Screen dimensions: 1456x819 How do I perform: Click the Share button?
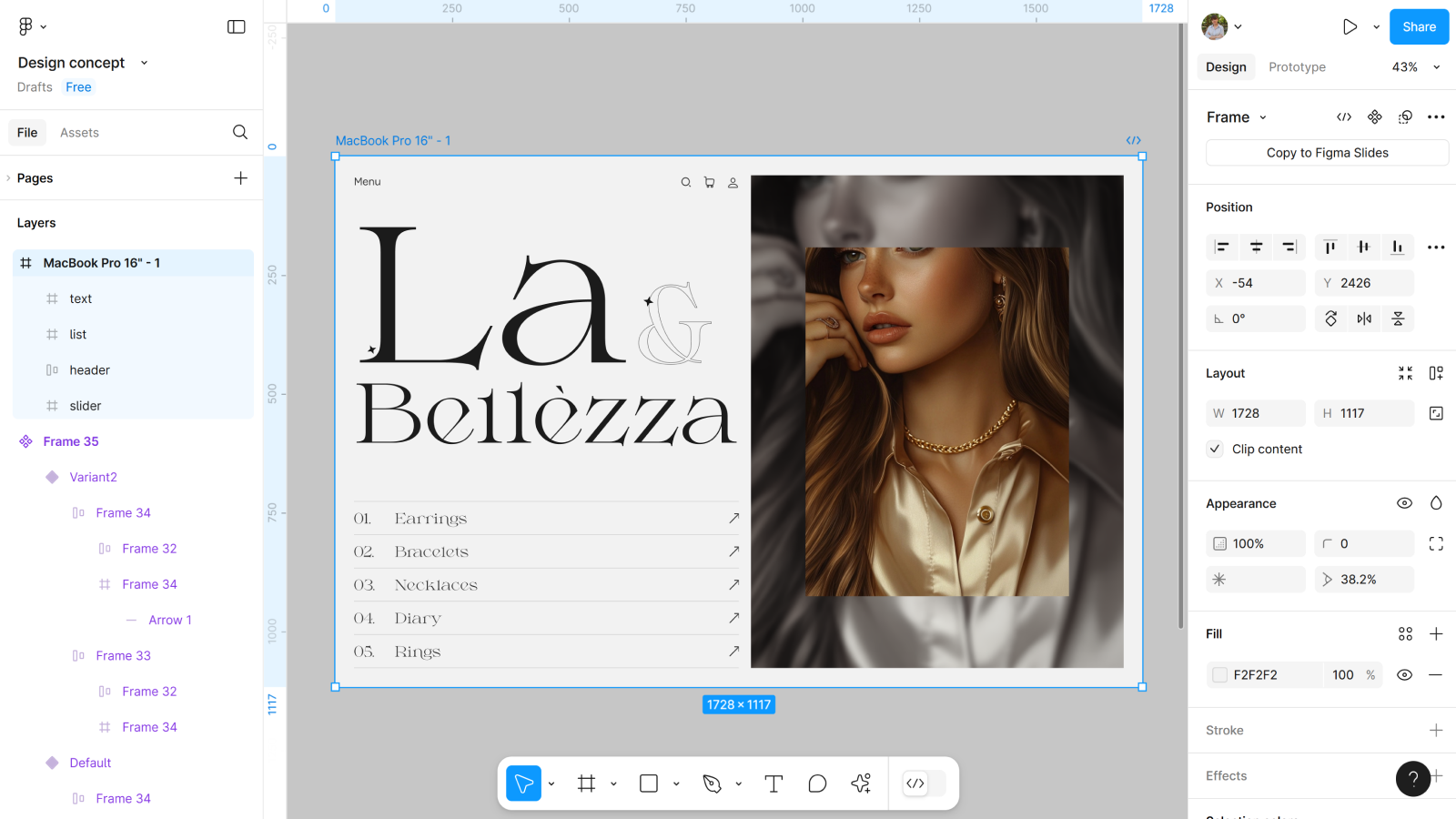coord(1419,27)
